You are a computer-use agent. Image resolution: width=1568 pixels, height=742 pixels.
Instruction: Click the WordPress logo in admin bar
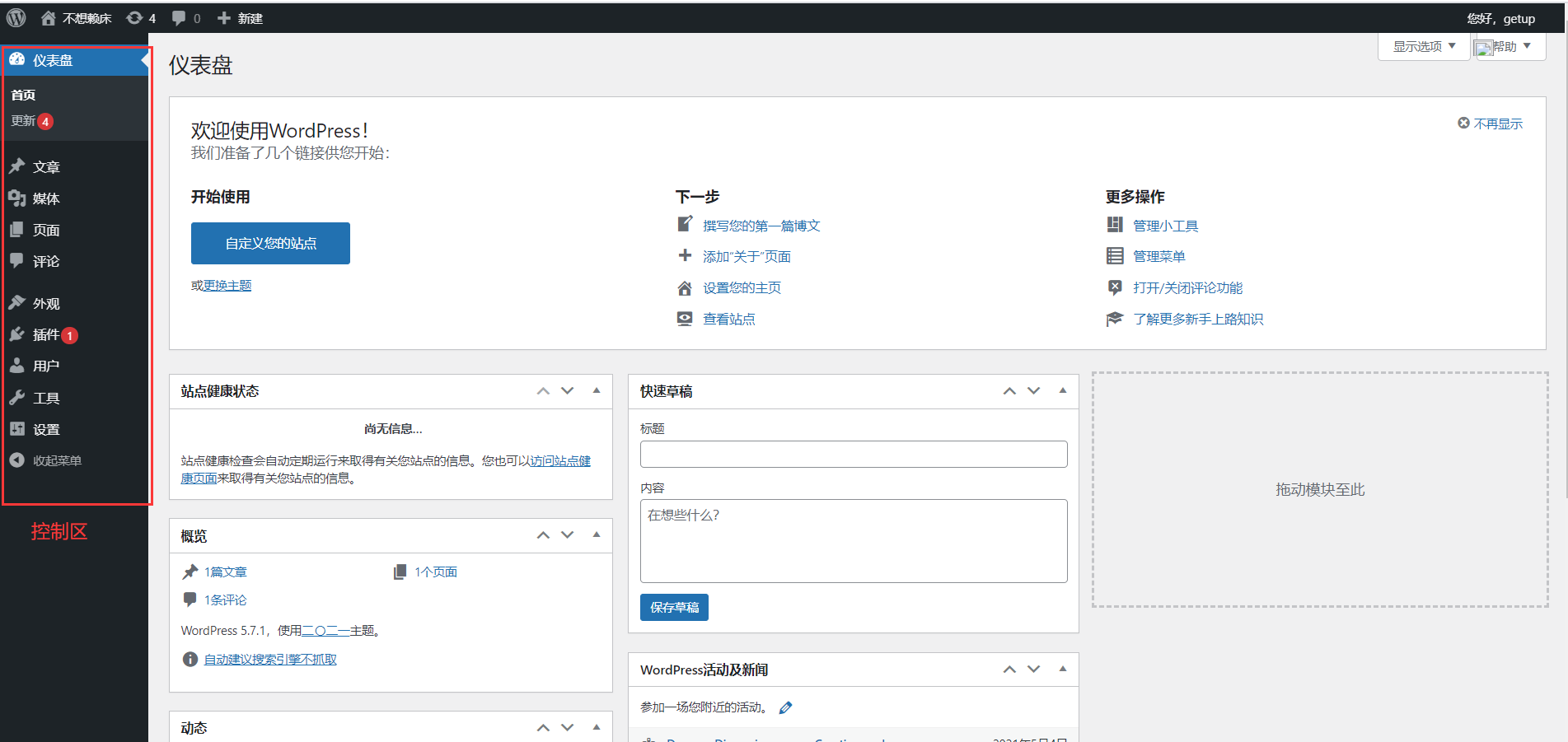16,17
